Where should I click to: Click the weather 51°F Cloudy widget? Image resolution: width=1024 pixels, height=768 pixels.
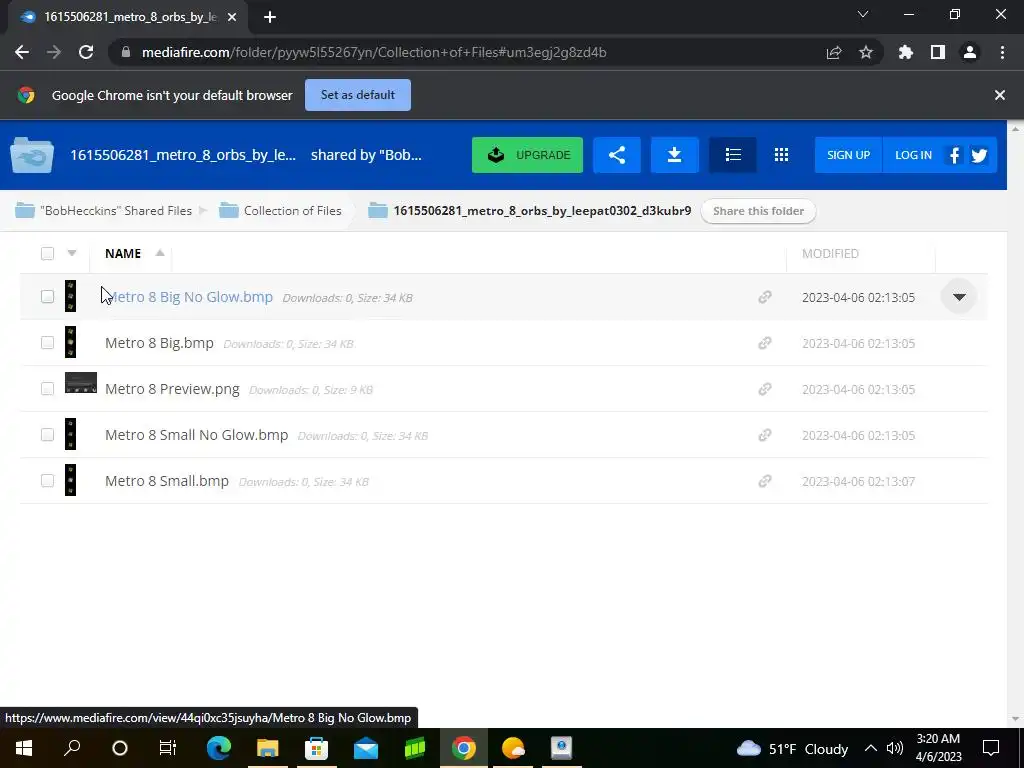click(792, 748)
